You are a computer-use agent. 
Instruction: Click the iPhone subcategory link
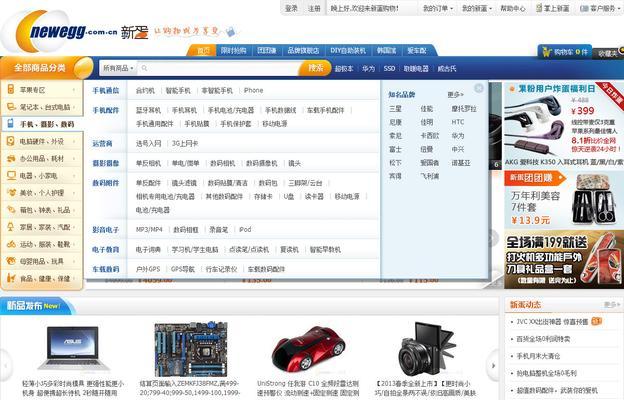(x=254, y=91)
